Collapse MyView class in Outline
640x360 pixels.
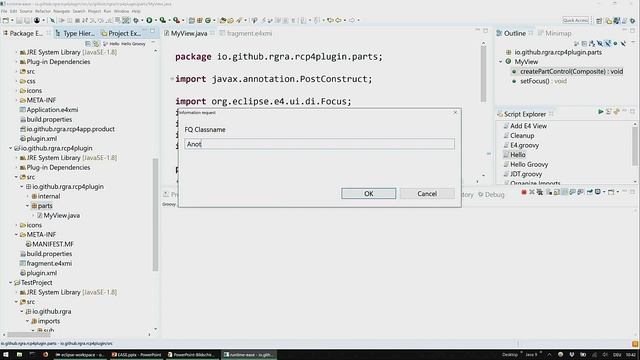[x=501, y=62]
